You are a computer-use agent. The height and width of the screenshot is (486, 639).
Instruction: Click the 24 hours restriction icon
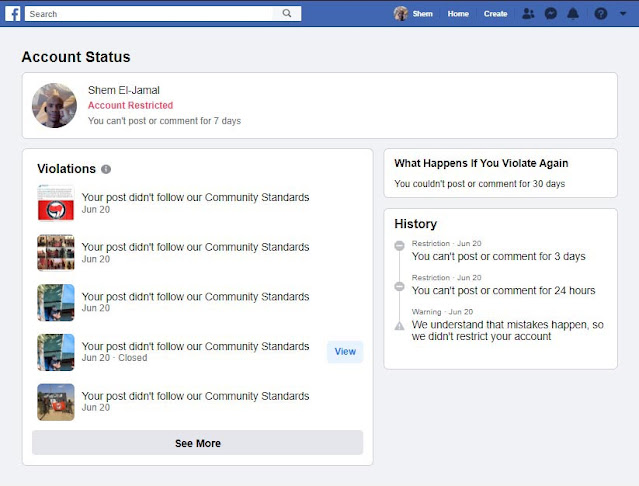point(399,286)
